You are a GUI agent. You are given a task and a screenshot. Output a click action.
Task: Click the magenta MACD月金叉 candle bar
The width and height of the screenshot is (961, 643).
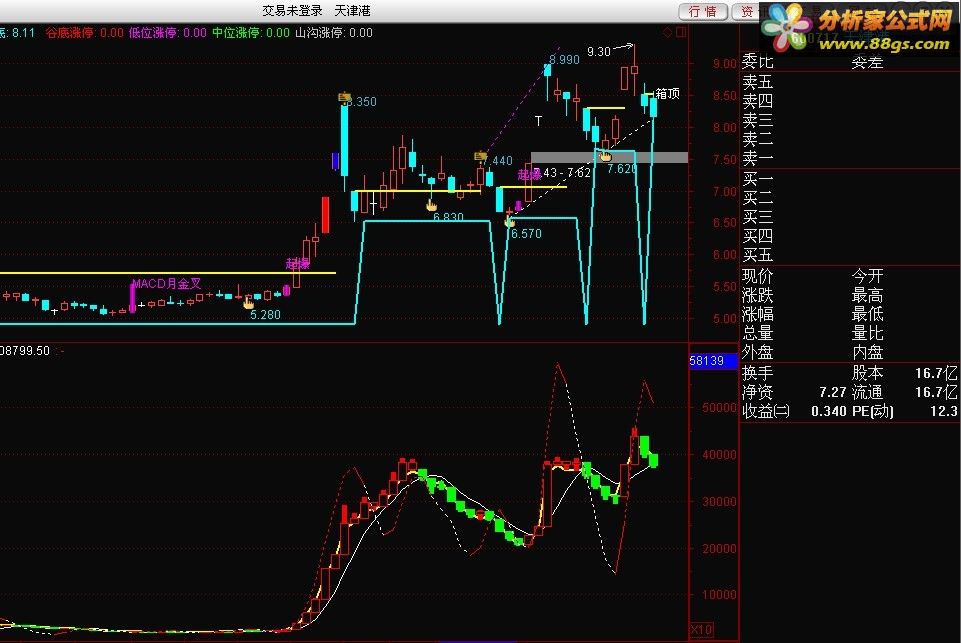[x=132, y=298]
